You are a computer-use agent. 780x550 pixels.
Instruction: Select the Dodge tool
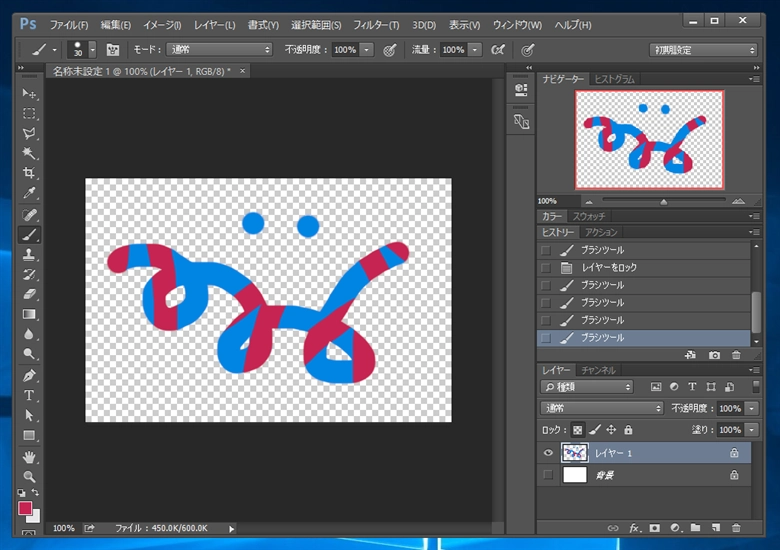click(29, 354)
